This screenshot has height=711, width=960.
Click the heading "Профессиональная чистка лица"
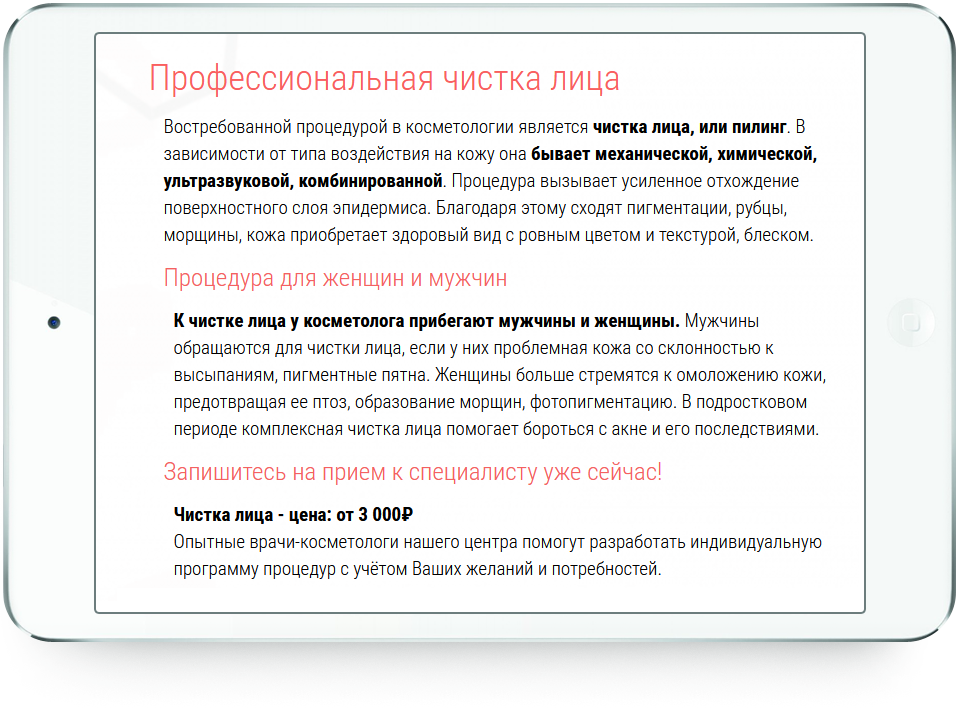[384, 80]
